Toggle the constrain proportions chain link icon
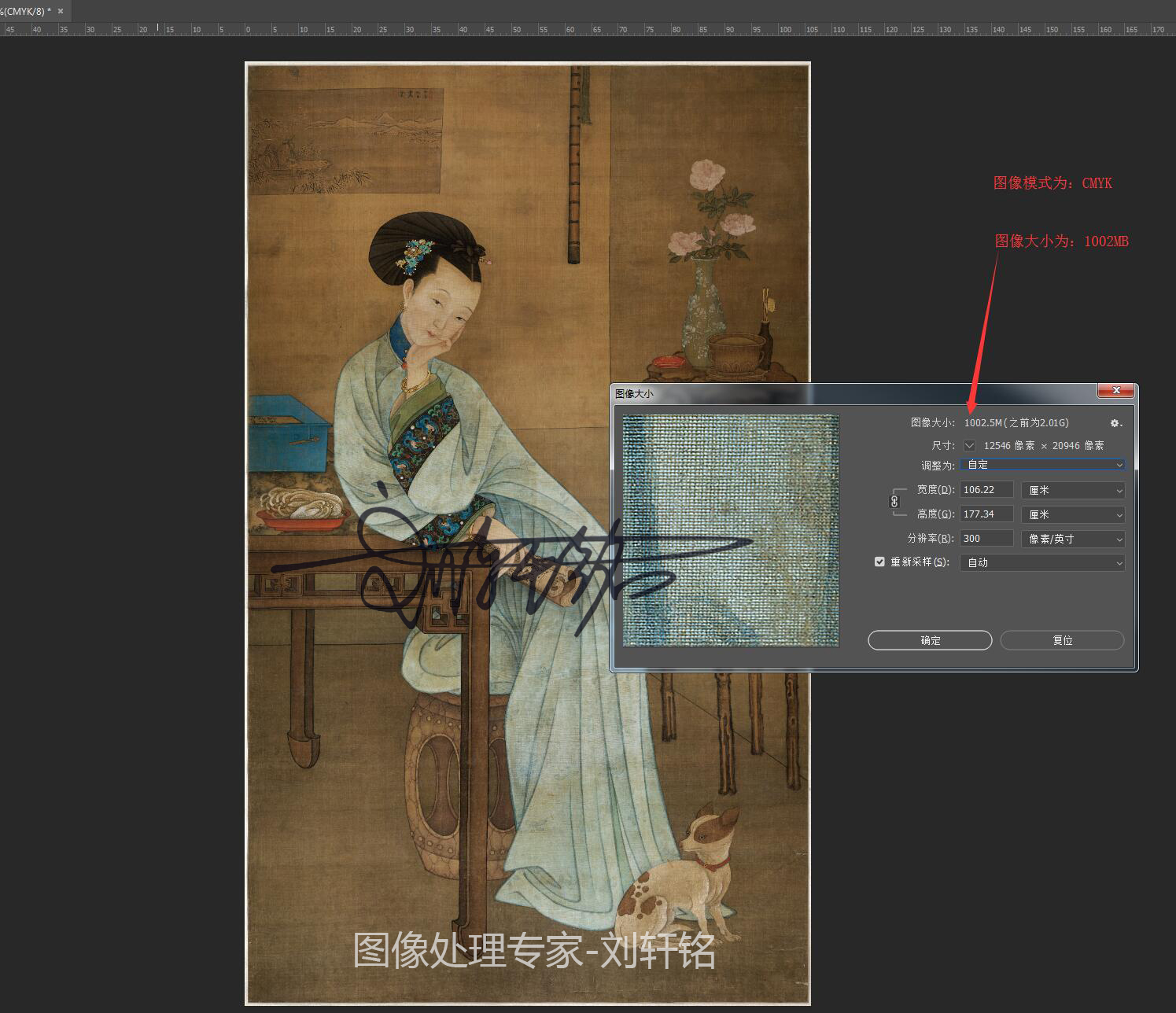 pyautogui.click(x=894, y=501)
